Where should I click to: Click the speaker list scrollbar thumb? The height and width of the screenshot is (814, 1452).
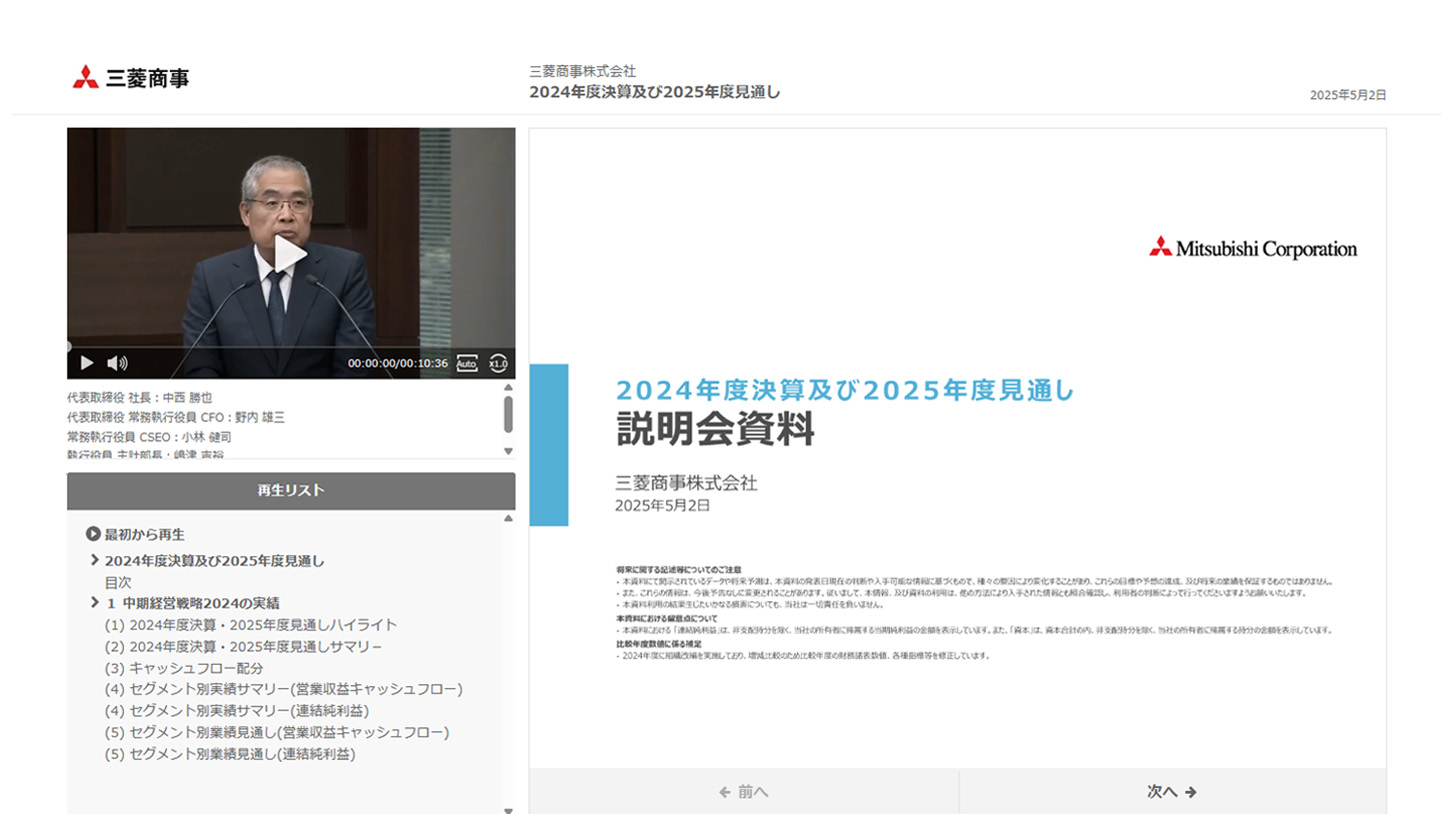pyautogui.click(x=508, y=413)
